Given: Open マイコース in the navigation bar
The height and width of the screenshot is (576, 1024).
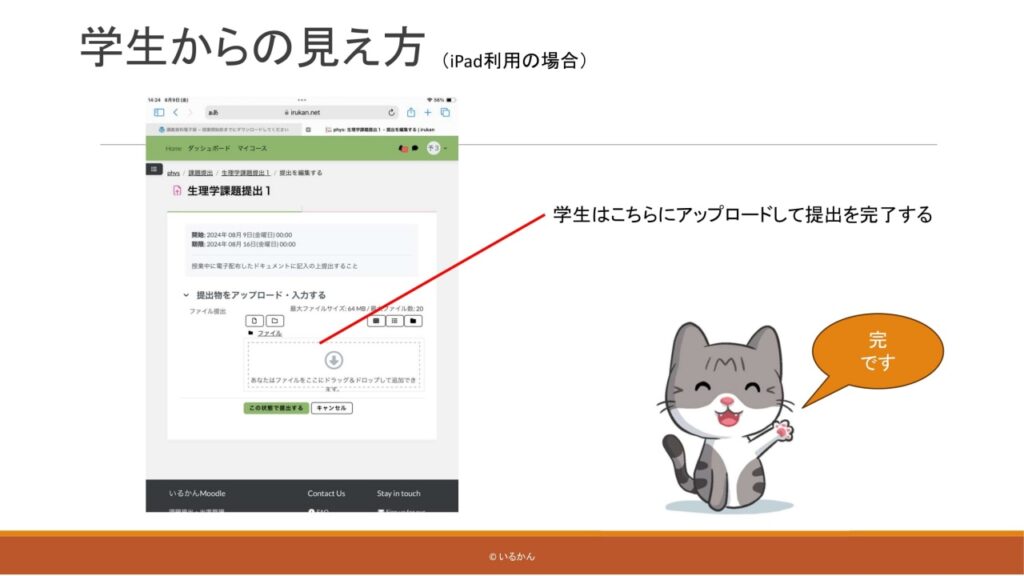Looking at the screenshot, I should pos(252,148).
